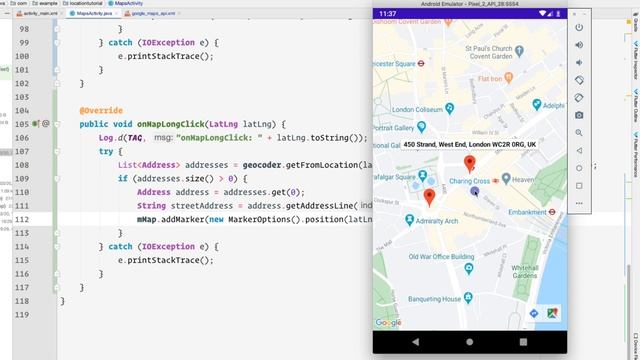Tap the London Coliseum place pin
Viewport: 640px width, 360px height.
click(449, 109)
